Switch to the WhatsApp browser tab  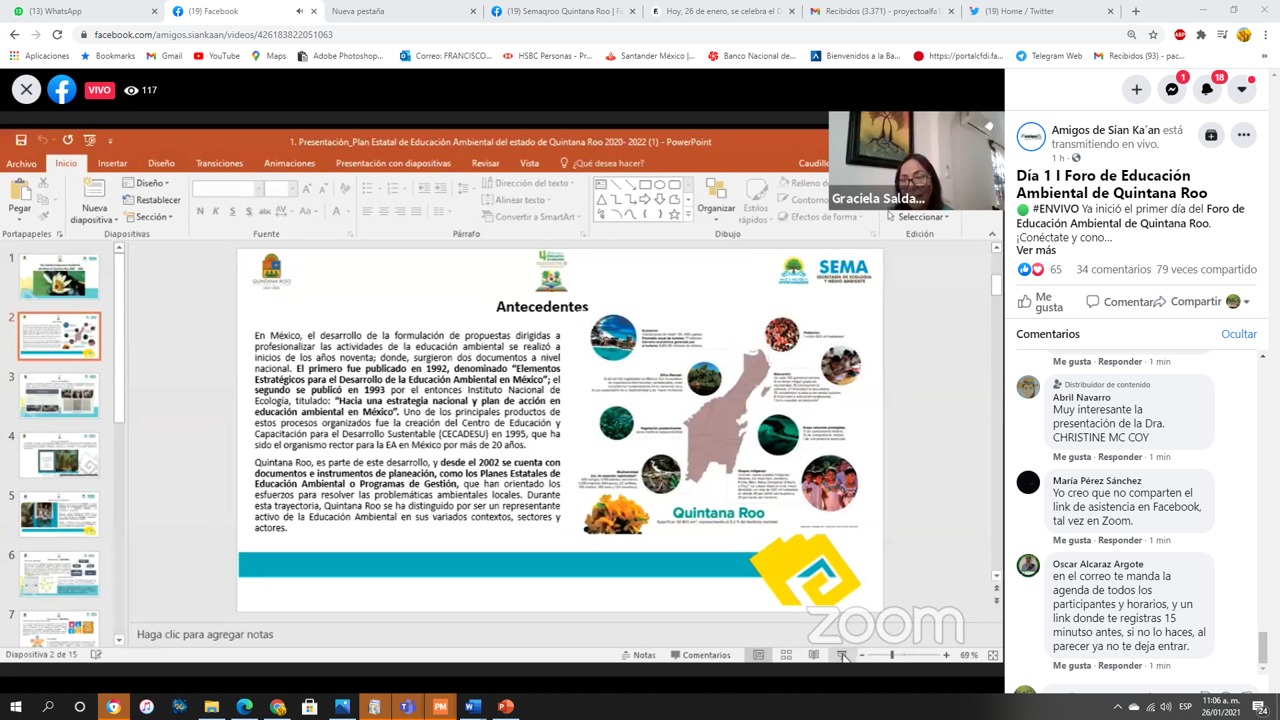(80, 11)
